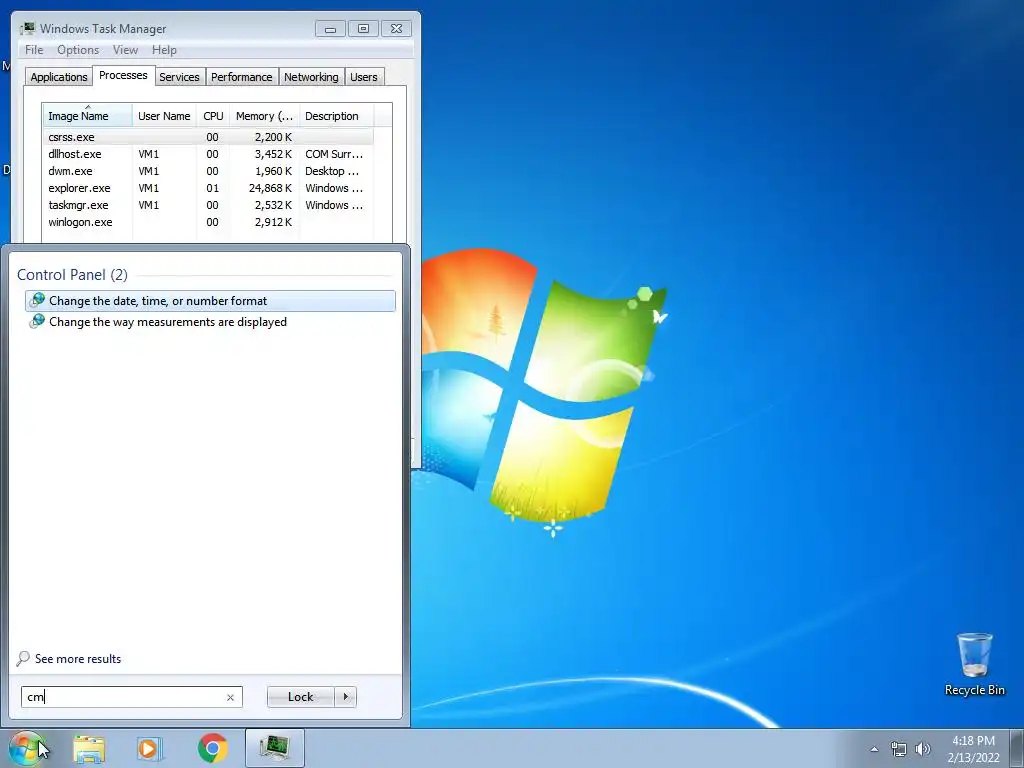Viewport: 1024px width, 768px height.
Task: Click the taskbar clock and date
Action: pyautogui.click(x=973, y=749)
